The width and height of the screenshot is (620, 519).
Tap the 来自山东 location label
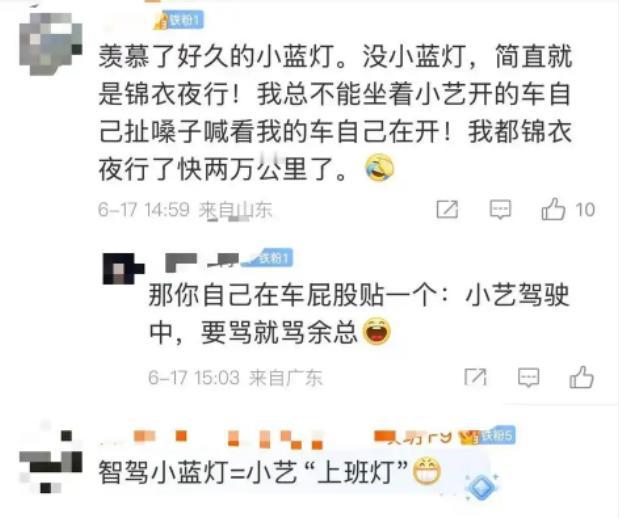[236, 209]
